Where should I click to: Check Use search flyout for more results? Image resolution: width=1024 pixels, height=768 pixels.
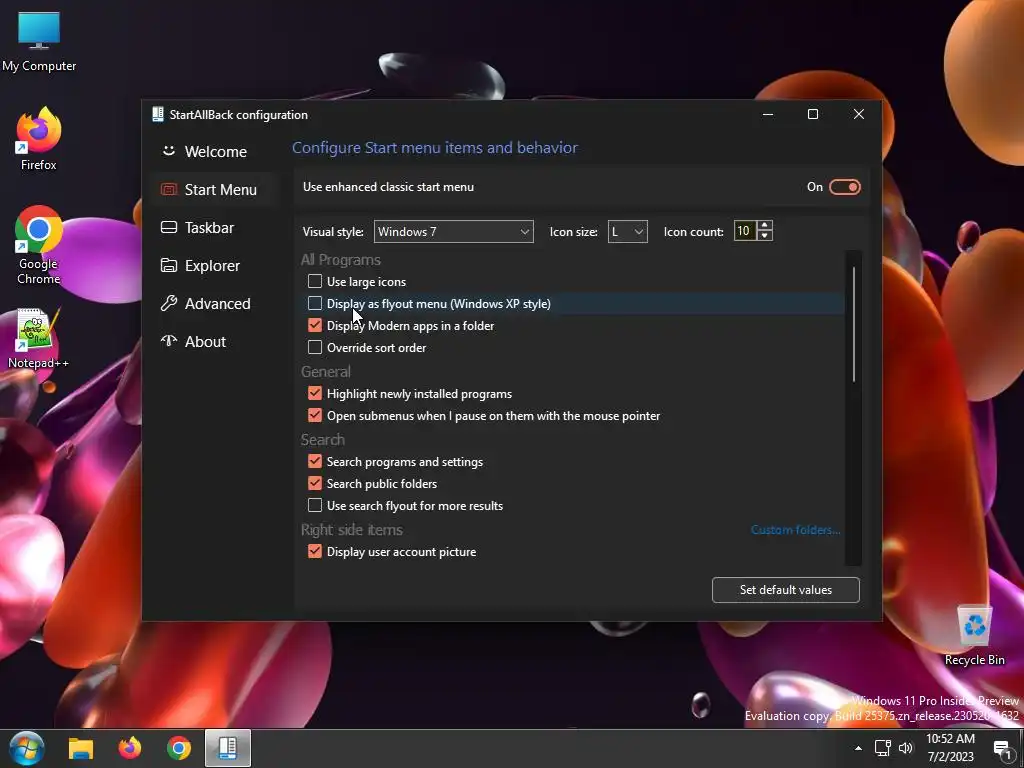pos(315,505)
